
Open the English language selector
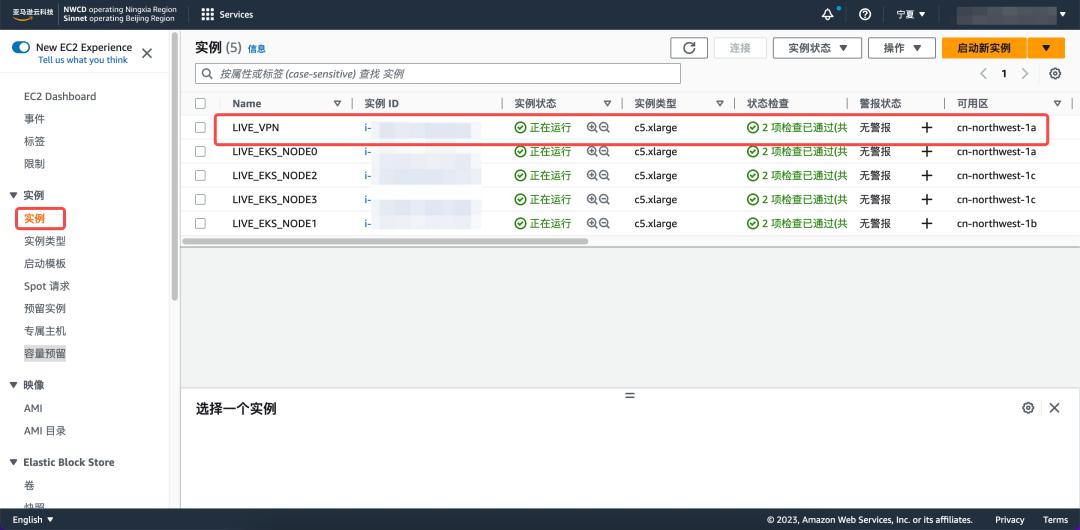[x=33, y=520]
